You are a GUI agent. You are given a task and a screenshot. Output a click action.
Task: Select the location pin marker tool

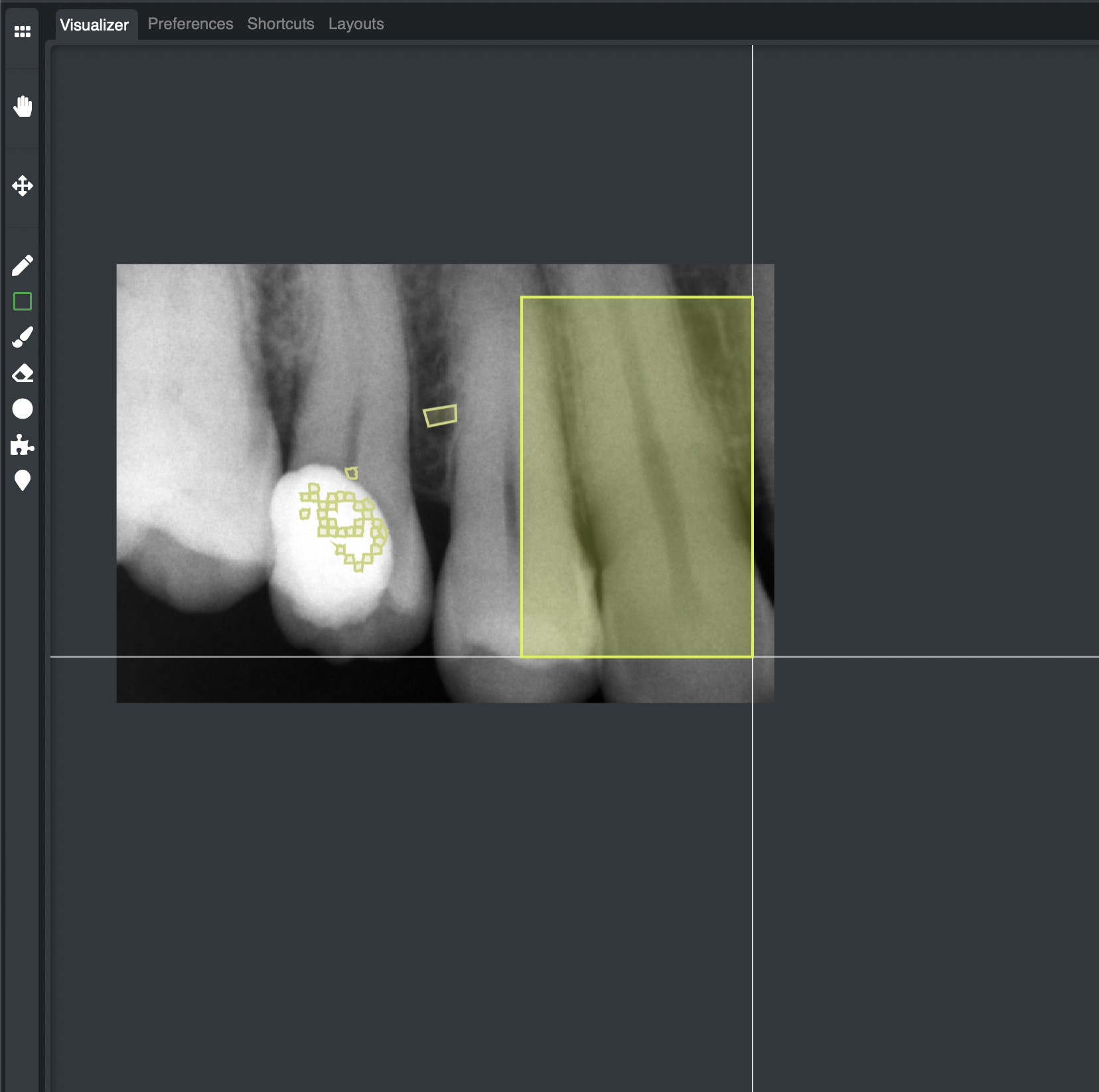[x=23, y=480]
